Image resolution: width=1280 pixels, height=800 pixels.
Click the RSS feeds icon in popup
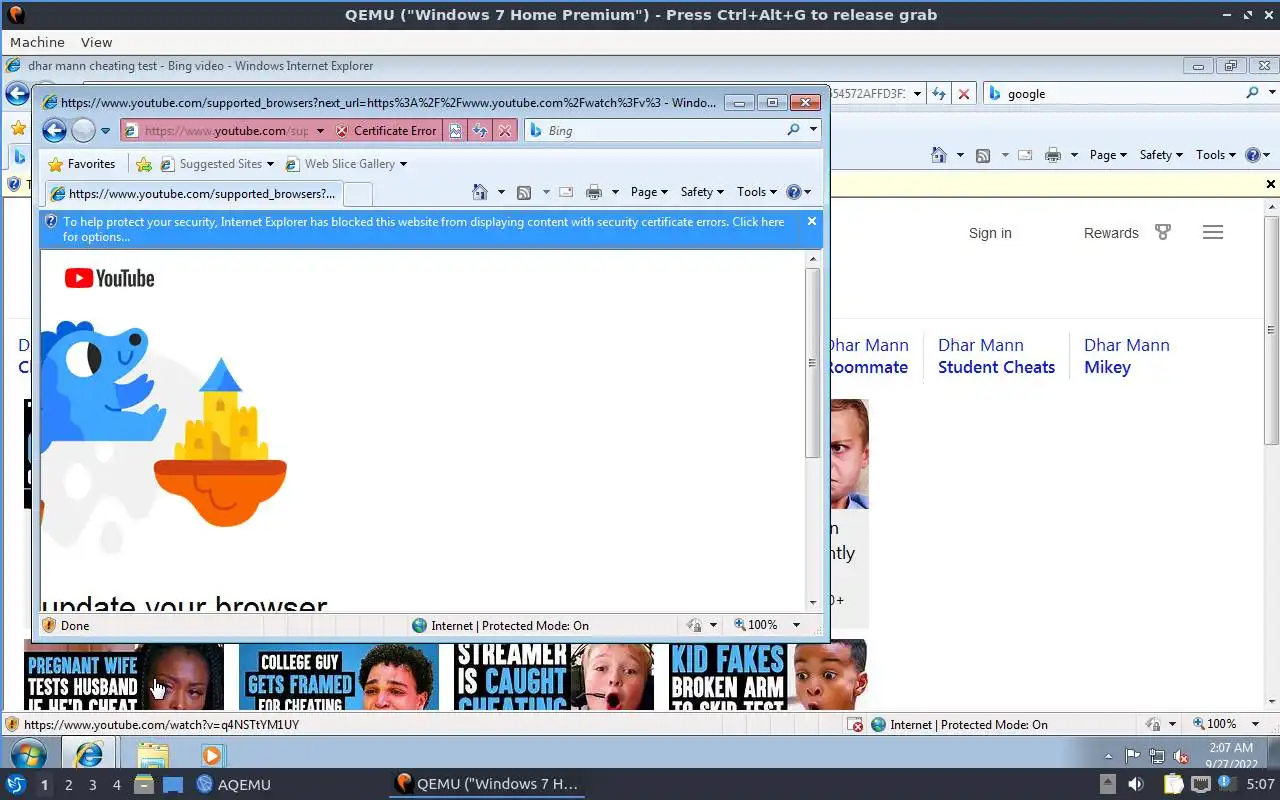523,192
